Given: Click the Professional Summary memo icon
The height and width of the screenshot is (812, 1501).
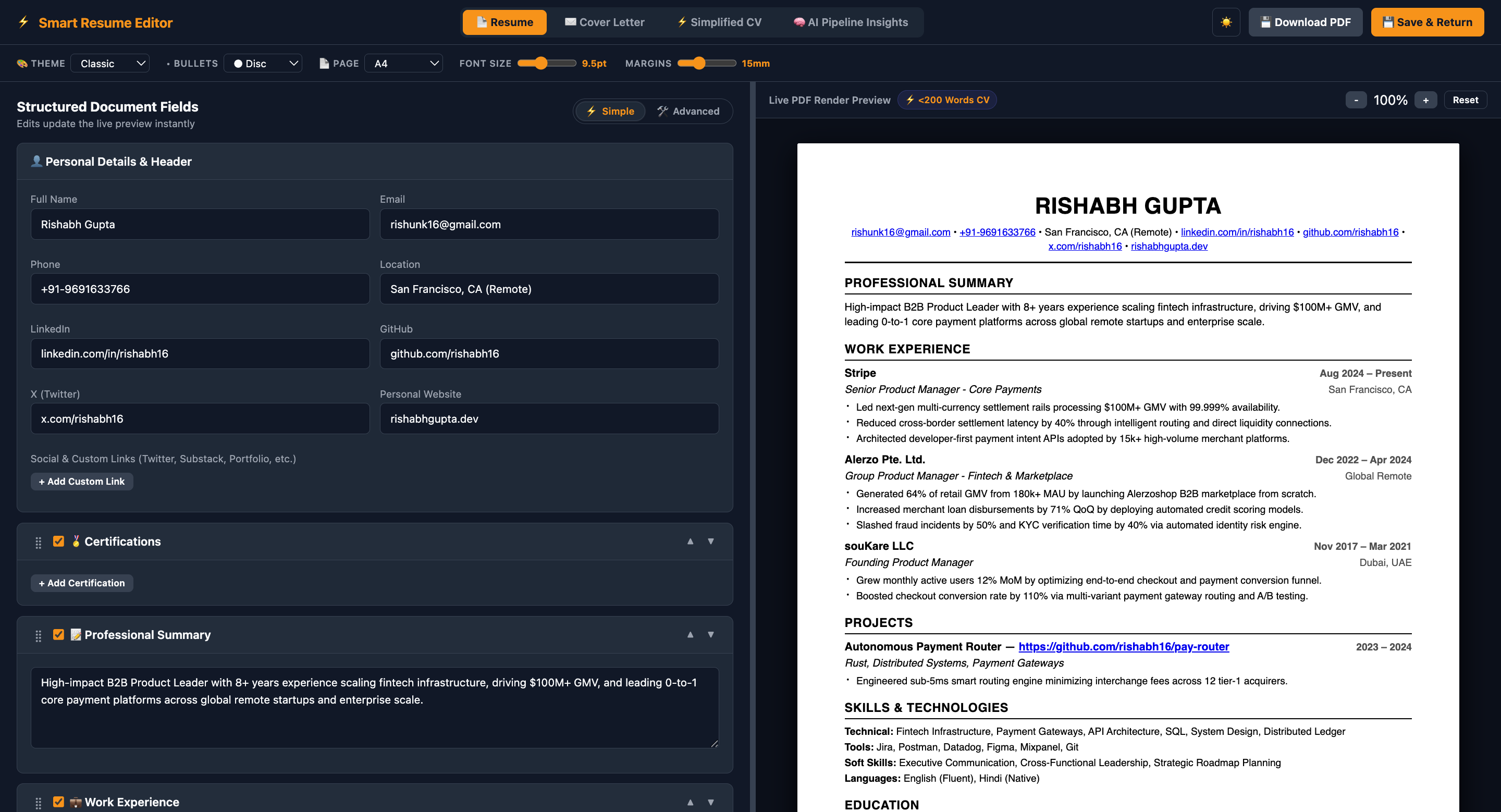Looking at the screenshot, I should tap(76, 634).
